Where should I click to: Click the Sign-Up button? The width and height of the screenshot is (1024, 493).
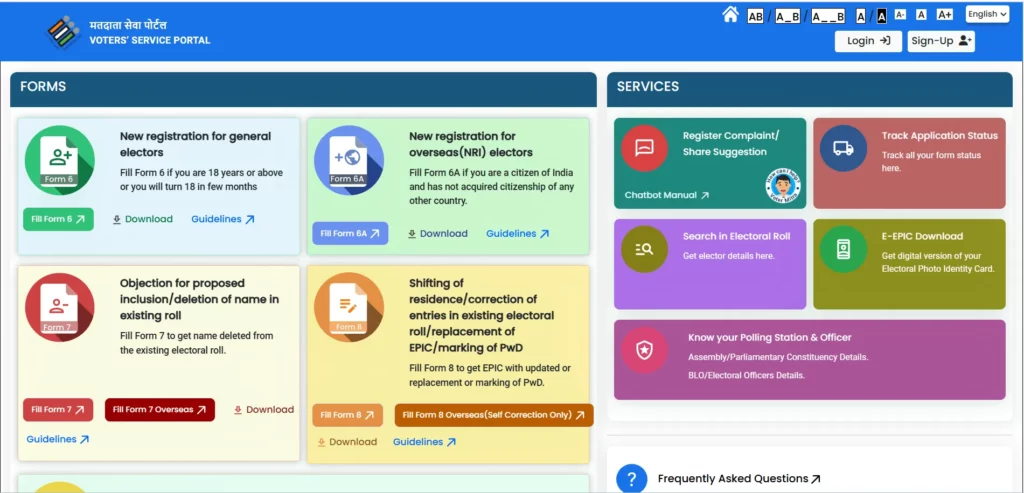[x=941, y=41]
